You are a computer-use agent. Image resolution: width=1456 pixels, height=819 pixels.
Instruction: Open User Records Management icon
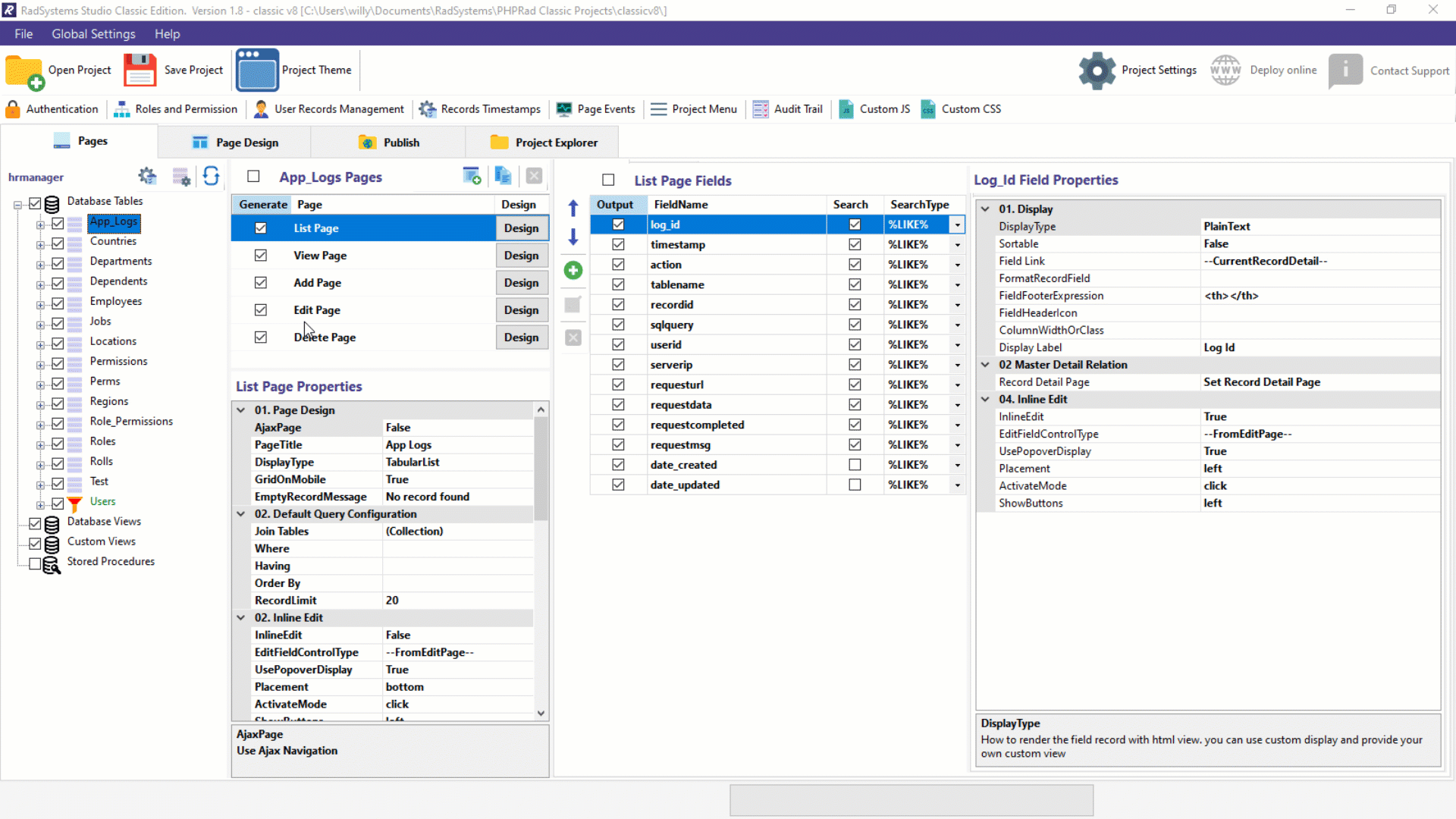[x=261, y=109]
